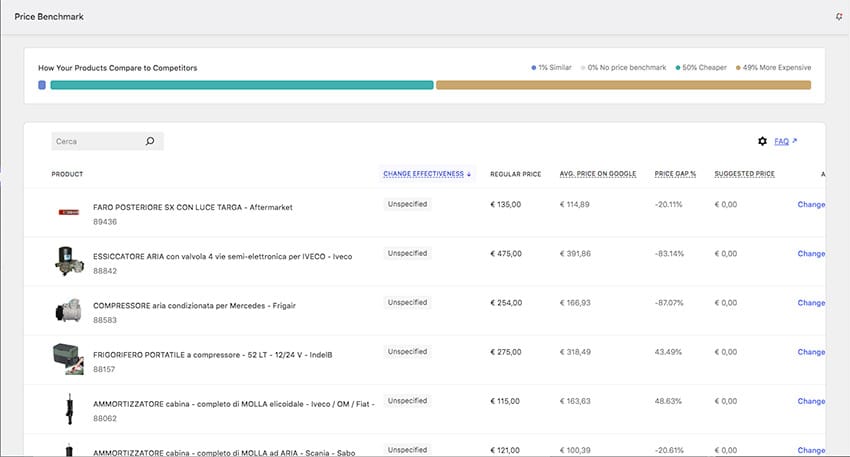The height and width of the screenshot is (457, 850).
Task: Click the search magnifier icon
Action: tap(150, 141)
